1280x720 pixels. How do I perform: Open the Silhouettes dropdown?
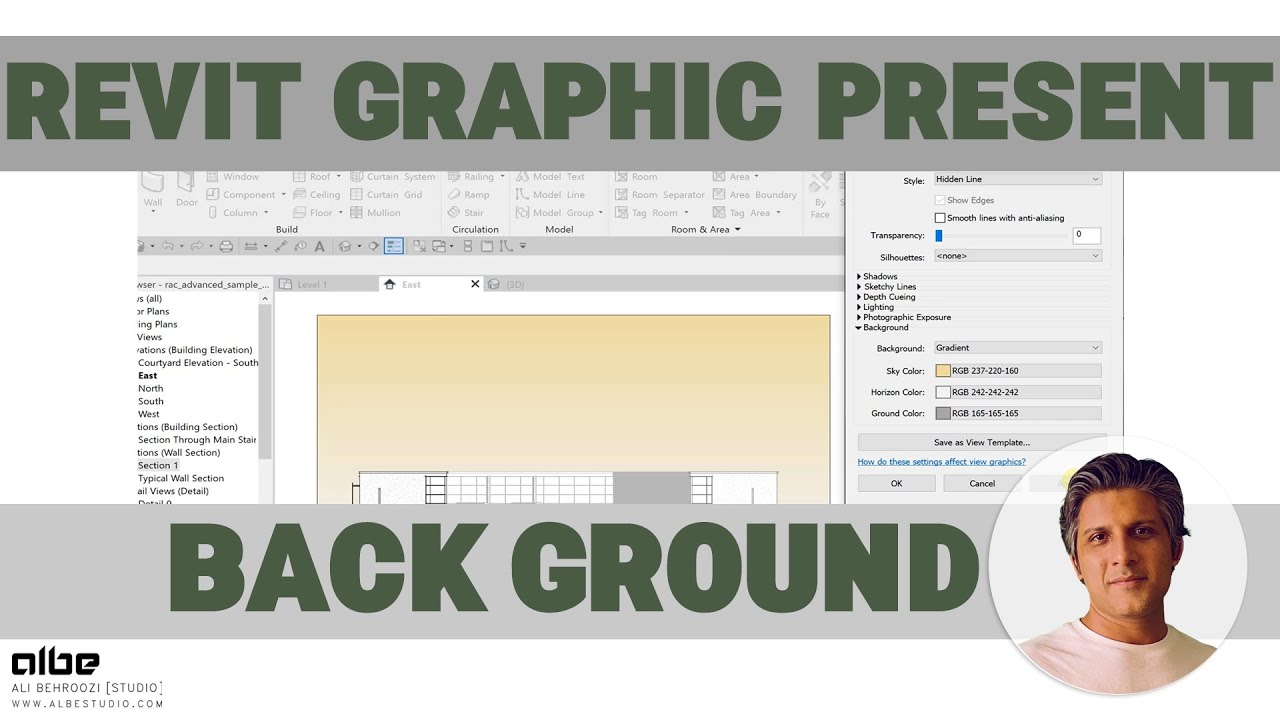click(x=1017, y=256)
